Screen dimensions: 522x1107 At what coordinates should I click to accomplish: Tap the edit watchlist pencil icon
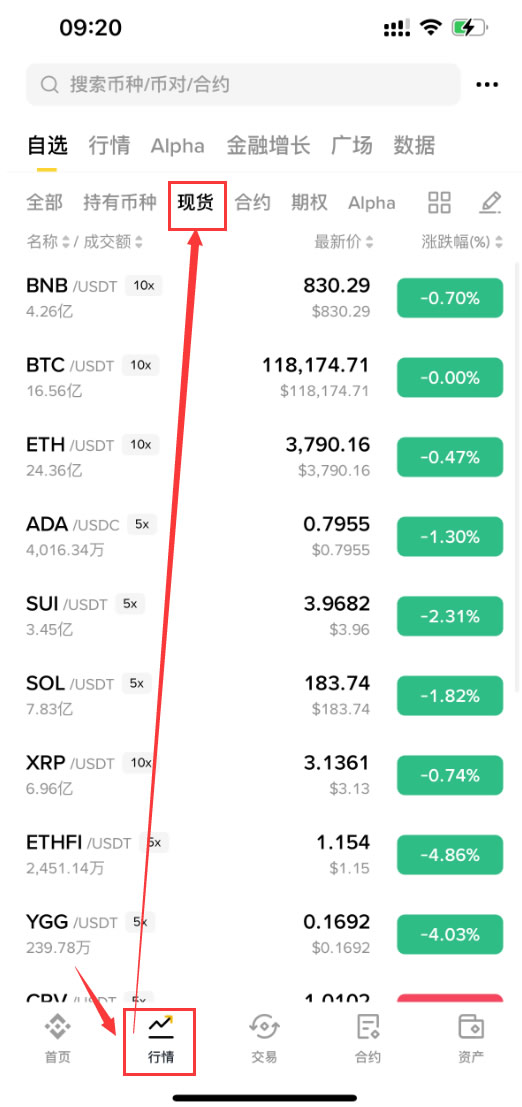490,202
